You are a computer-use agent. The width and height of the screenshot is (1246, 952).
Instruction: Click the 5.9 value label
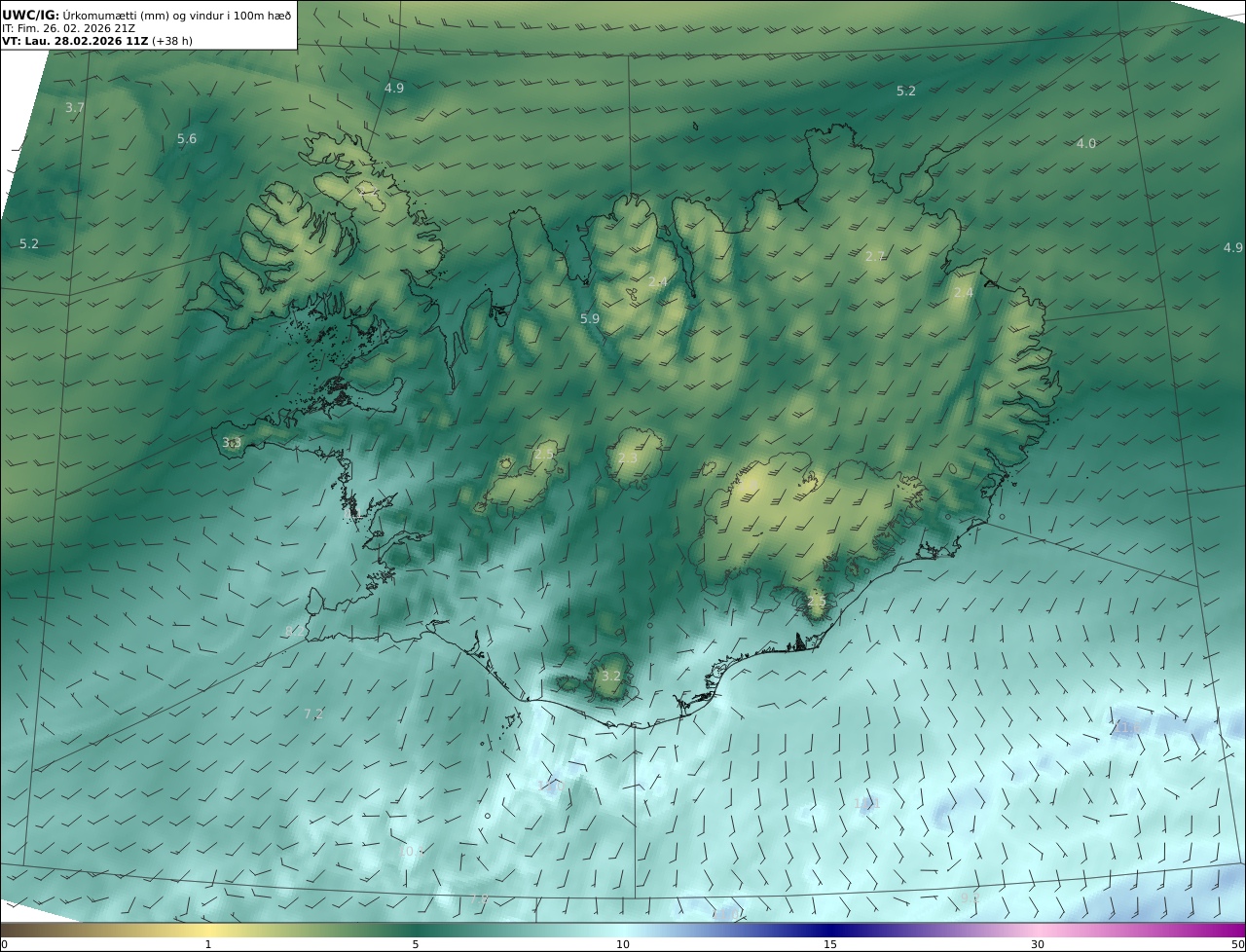tap(590, 318)
